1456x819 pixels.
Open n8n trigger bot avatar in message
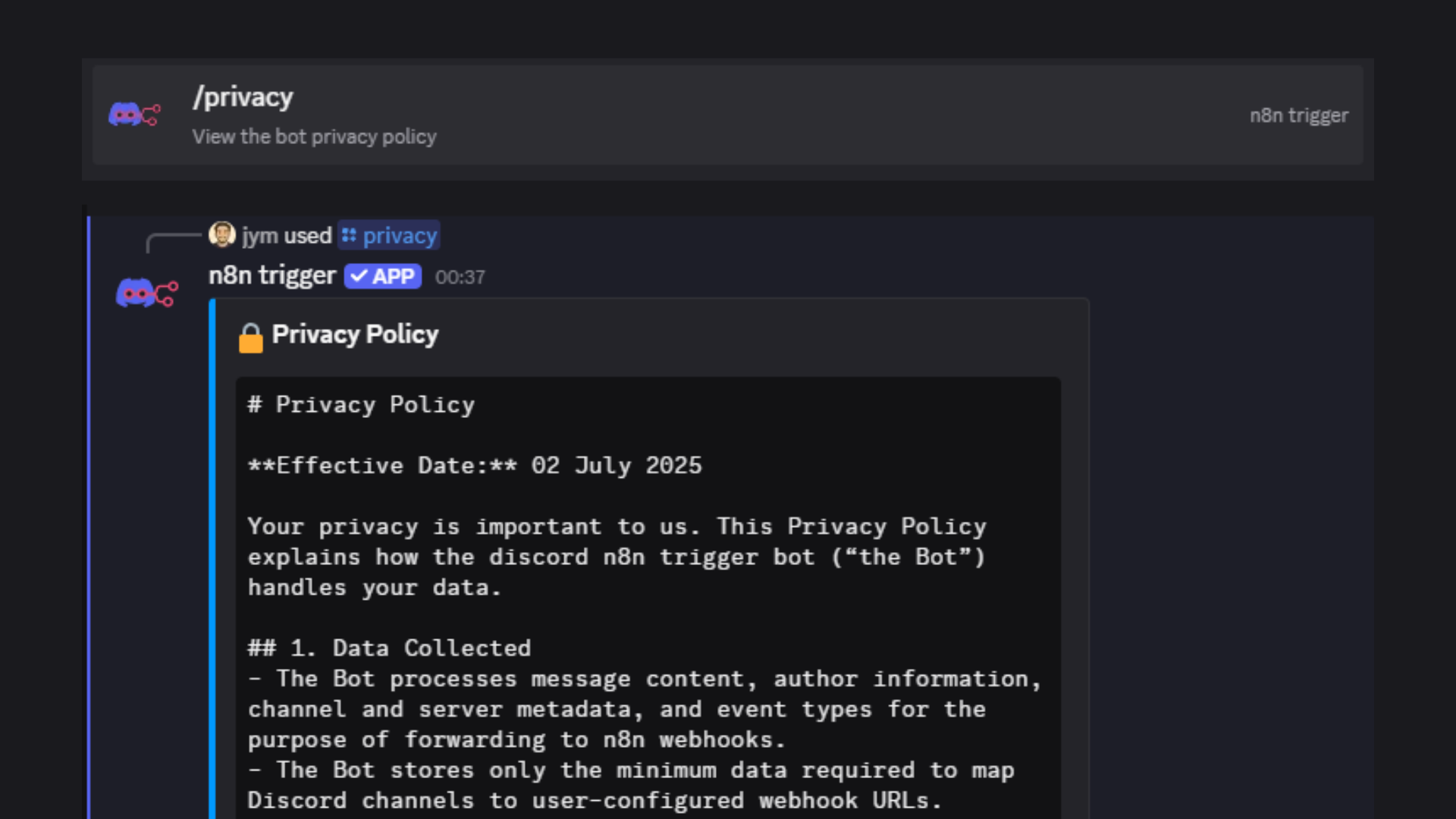(146, 293)
